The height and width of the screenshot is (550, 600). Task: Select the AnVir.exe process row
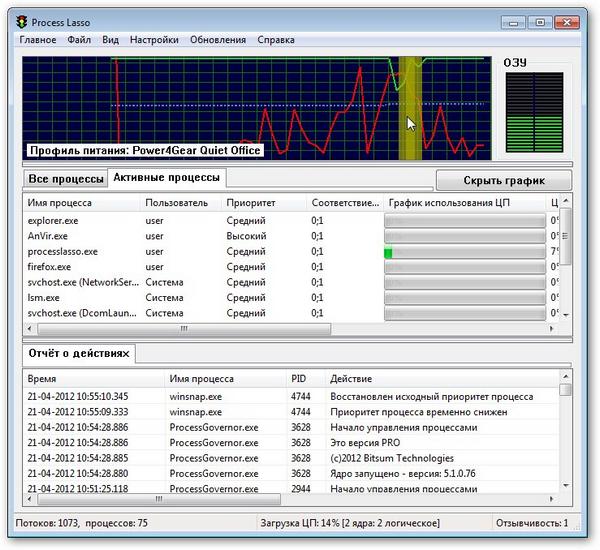[47, 236]
